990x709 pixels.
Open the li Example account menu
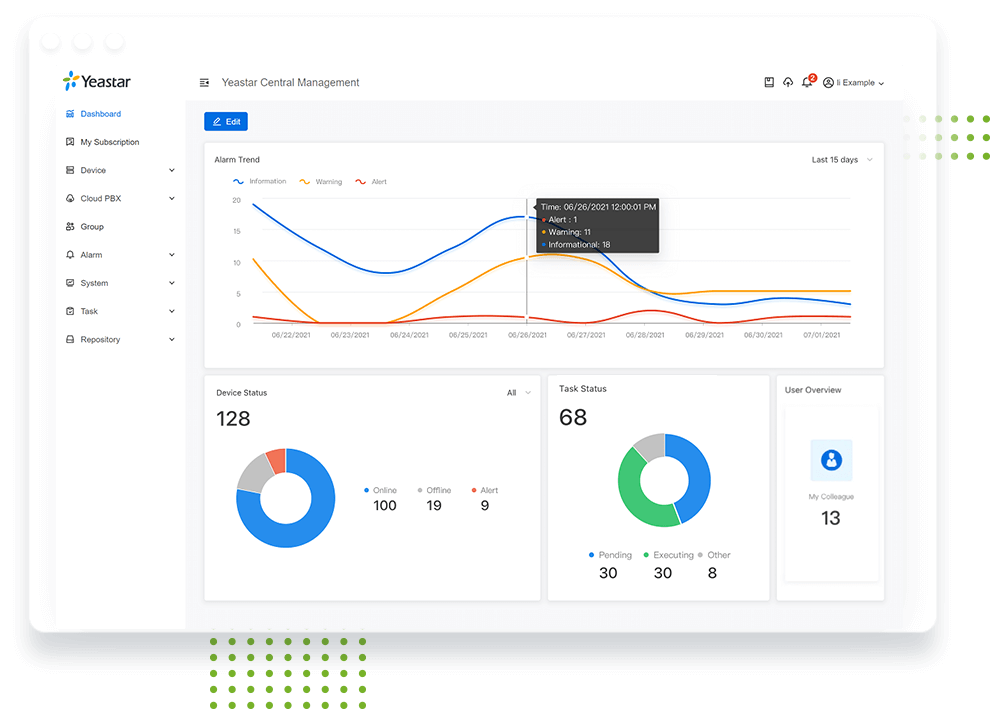853,83
